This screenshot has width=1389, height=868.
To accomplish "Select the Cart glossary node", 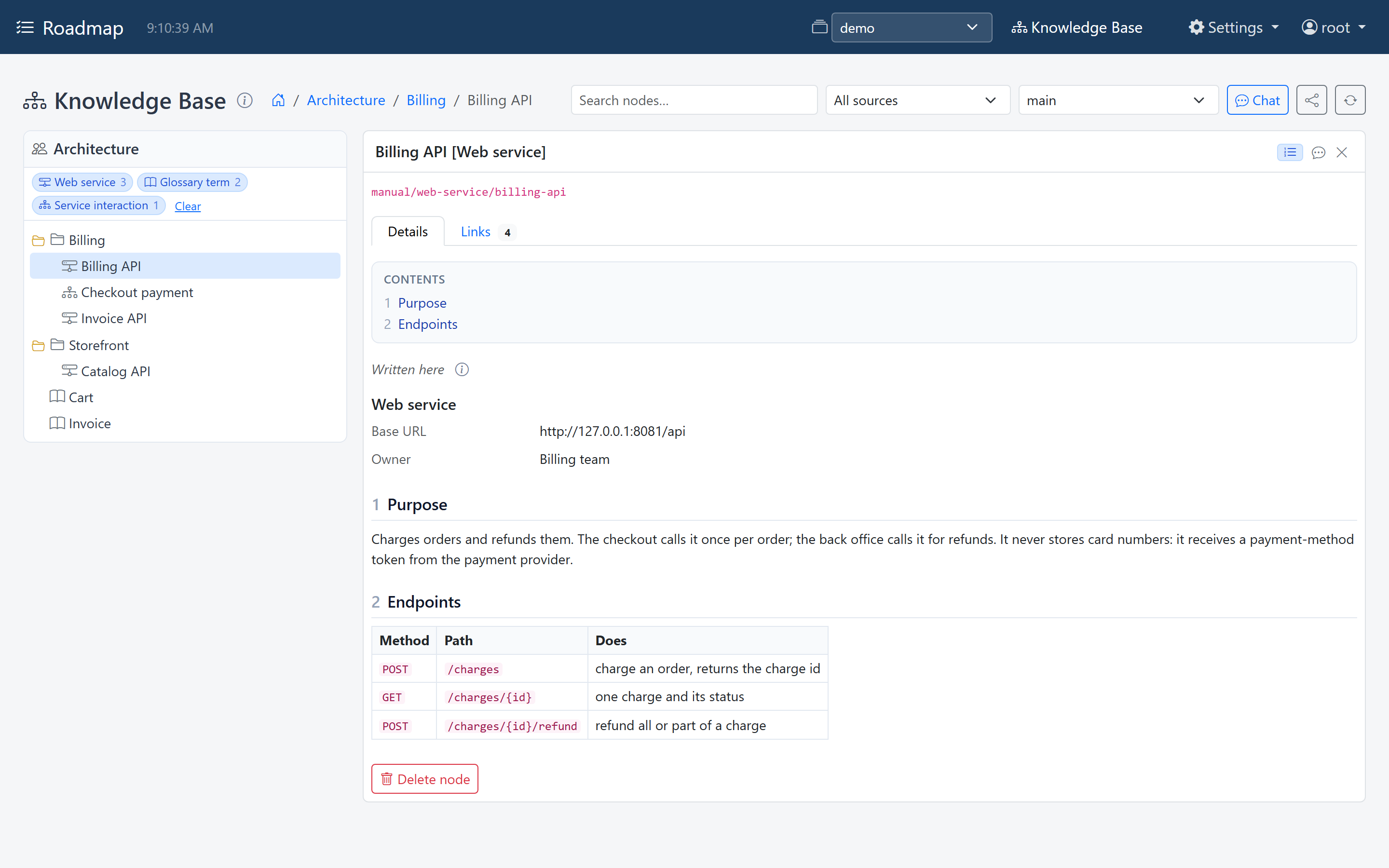I will click(x=185, y=397).
